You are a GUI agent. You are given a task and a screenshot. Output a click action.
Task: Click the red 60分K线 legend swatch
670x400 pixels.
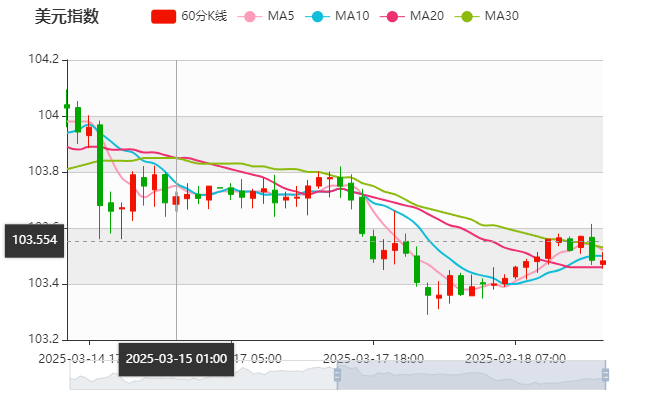164,17
